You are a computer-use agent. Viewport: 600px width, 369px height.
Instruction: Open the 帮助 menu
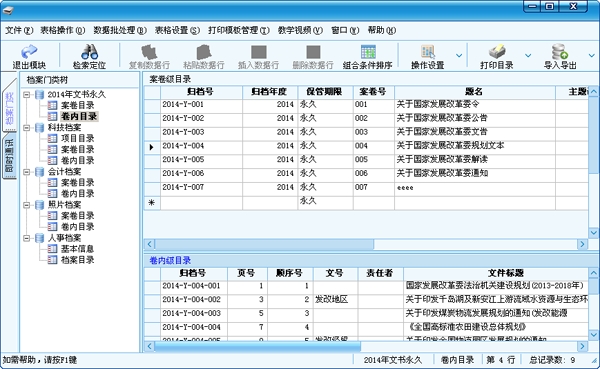tap(382, 30)
